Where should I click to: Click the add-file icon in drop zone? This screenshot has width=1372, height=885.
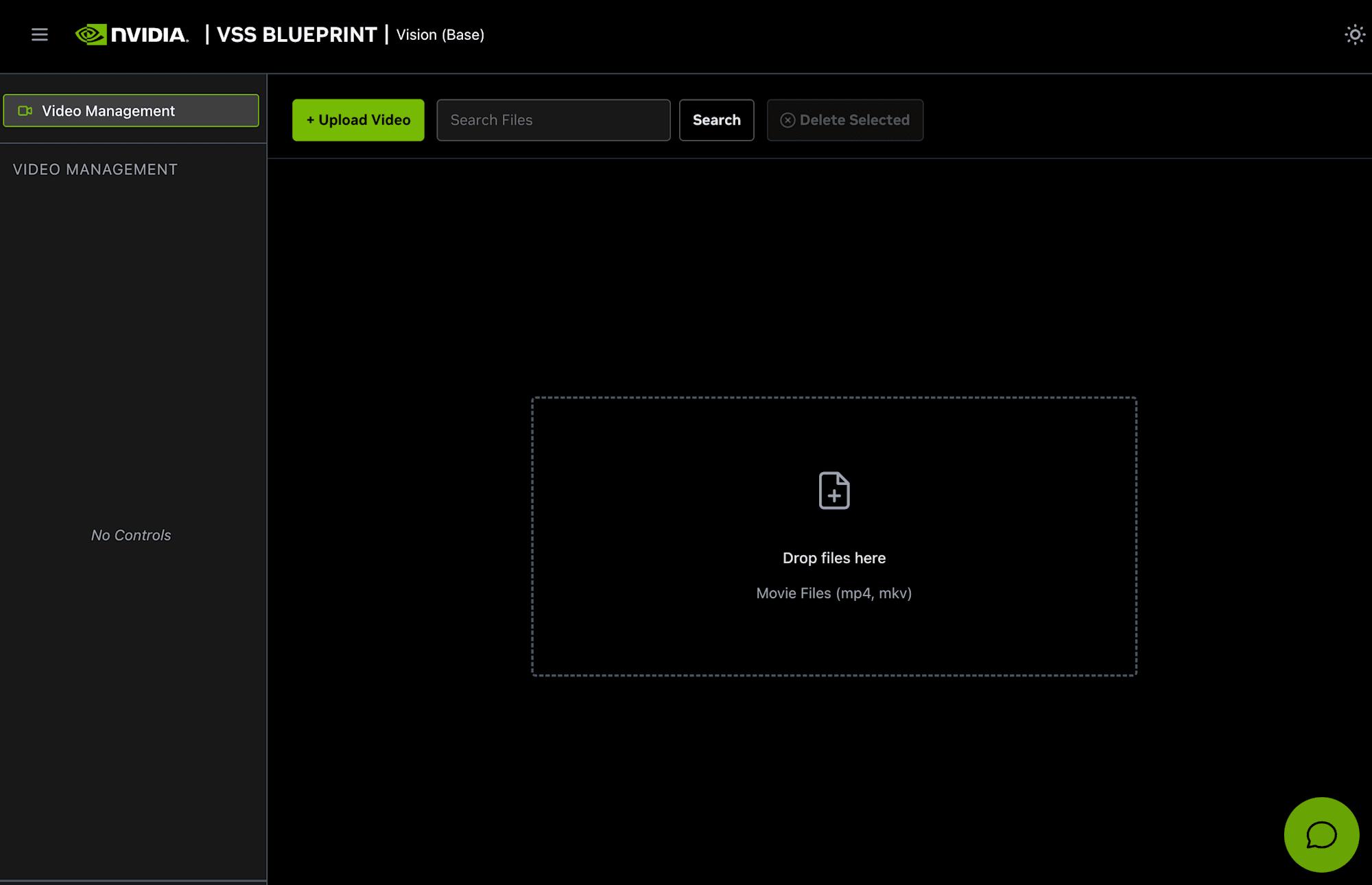pos(834,491)
